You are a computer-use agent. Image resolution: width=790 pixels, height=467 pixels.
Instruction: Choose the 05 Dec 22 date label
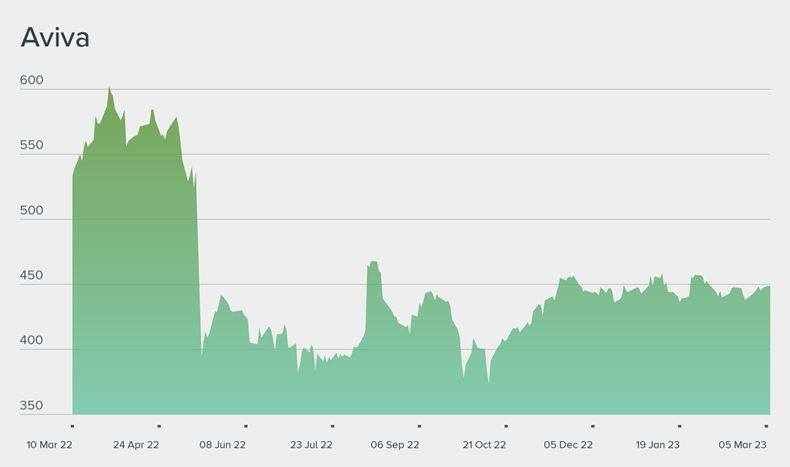[x=568, y=445]
